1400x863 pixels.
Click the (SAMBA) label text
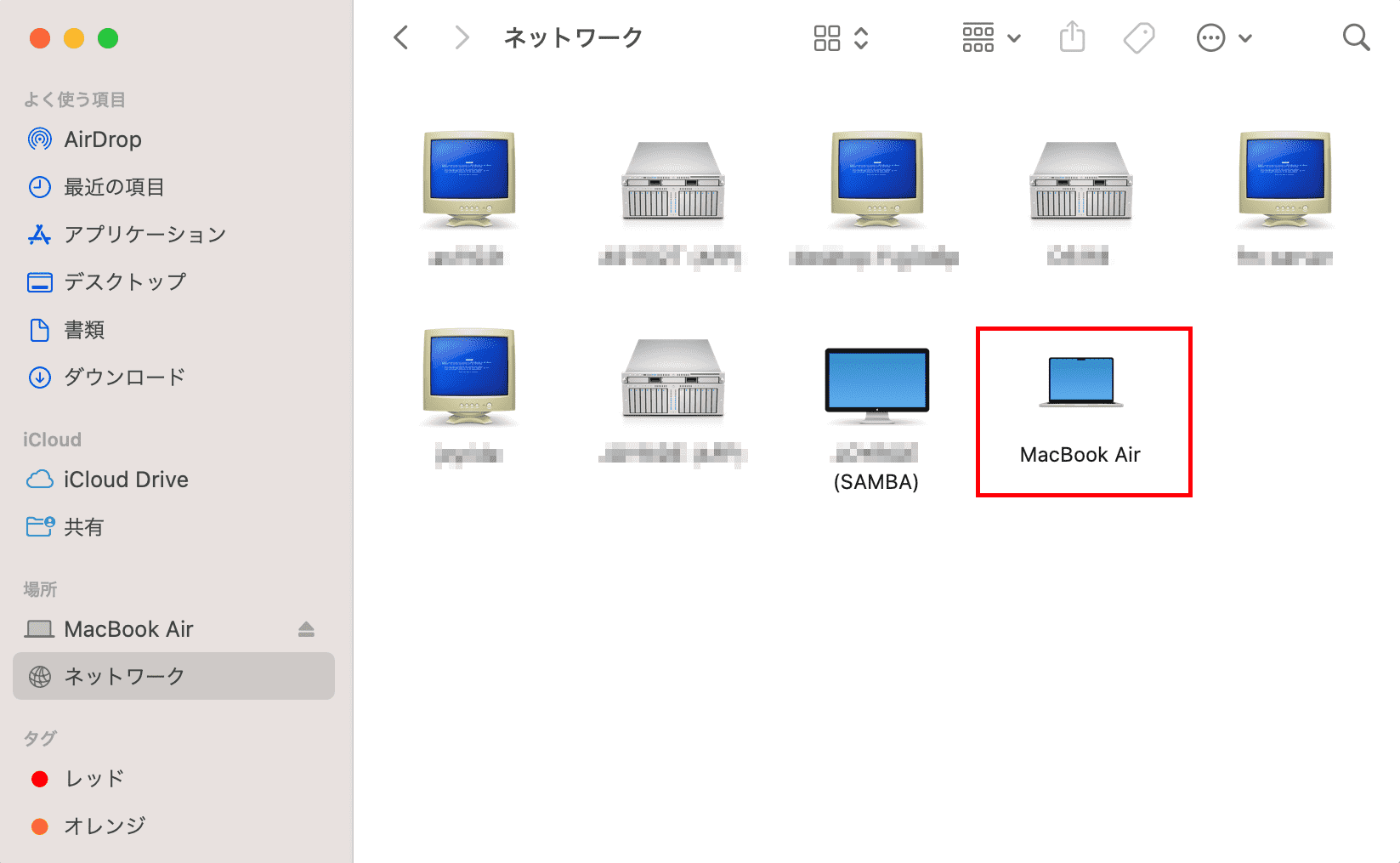(x=876, y=482)
